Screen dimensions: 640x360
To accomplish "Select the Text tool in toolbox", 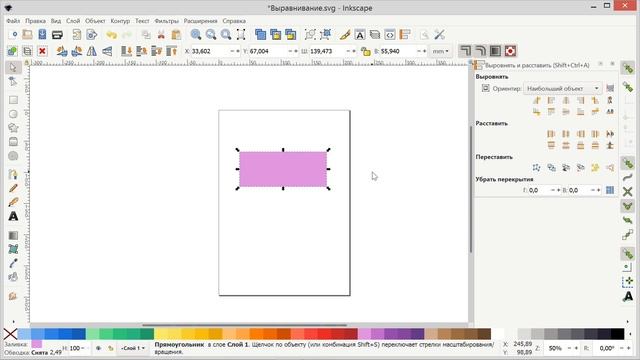I will (13, 216).
